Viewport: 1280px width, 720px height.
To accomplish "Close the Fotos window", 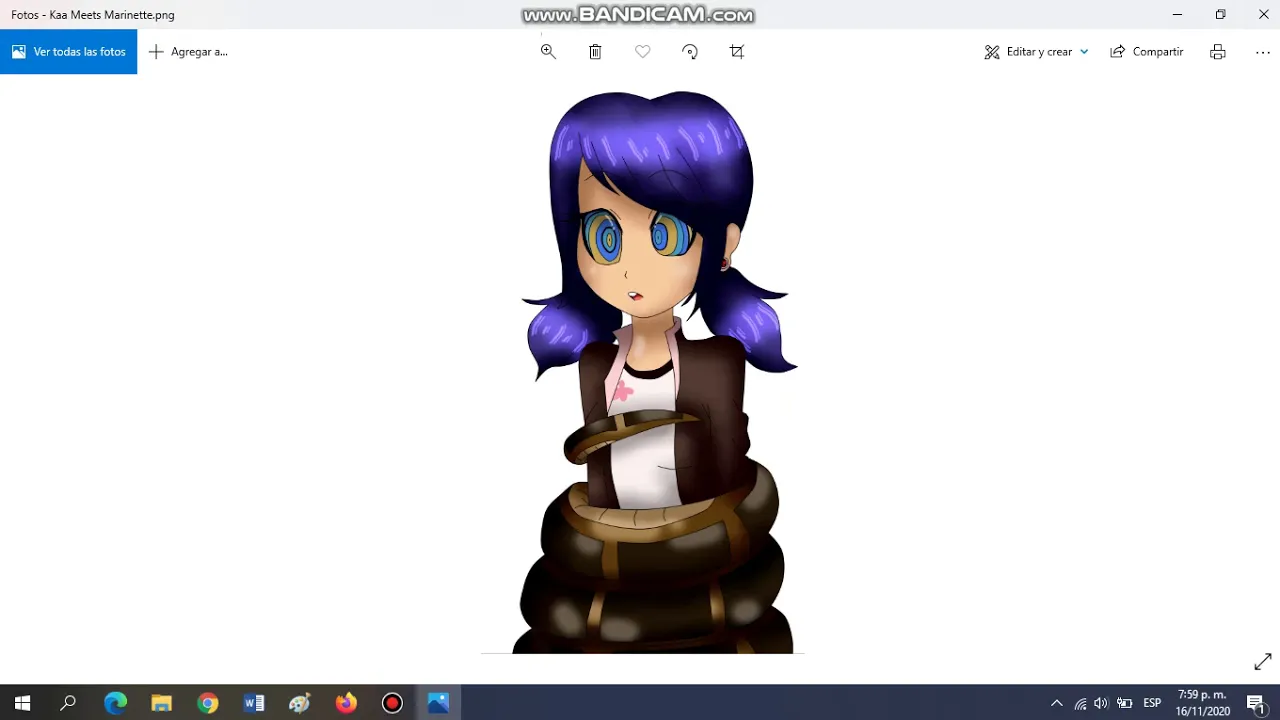I will click(1263, 15).
